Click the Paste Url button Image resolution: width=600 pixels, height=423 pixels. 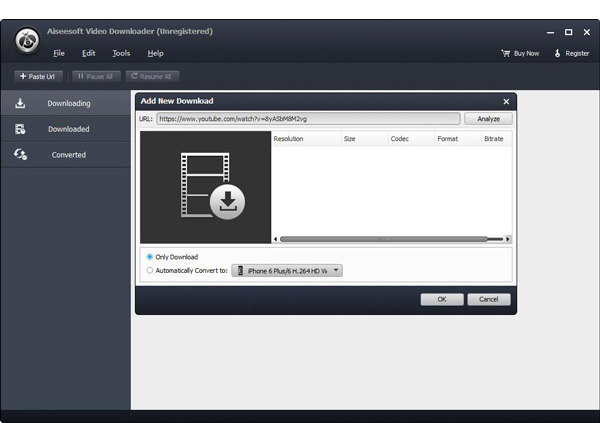pyautogui.click(x=38, y=76)
